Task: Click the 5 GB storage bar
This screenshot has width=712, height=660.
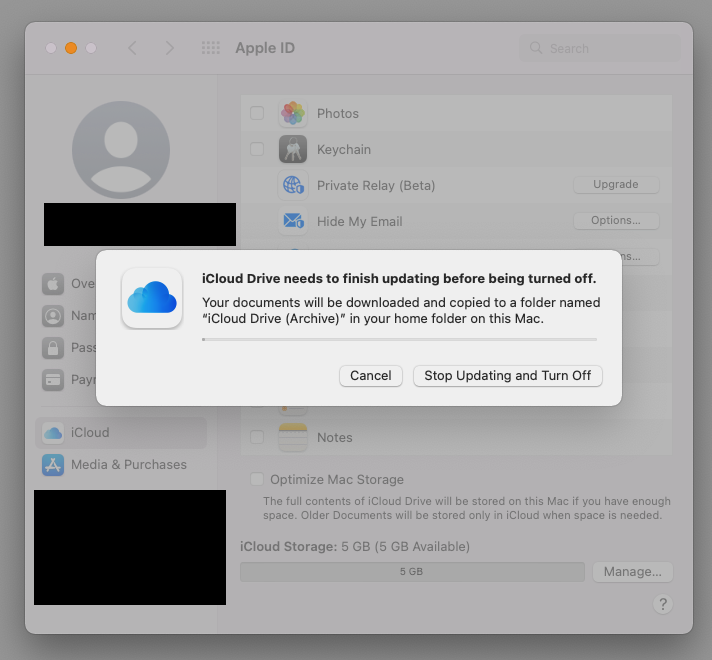Action: point(412,571)
